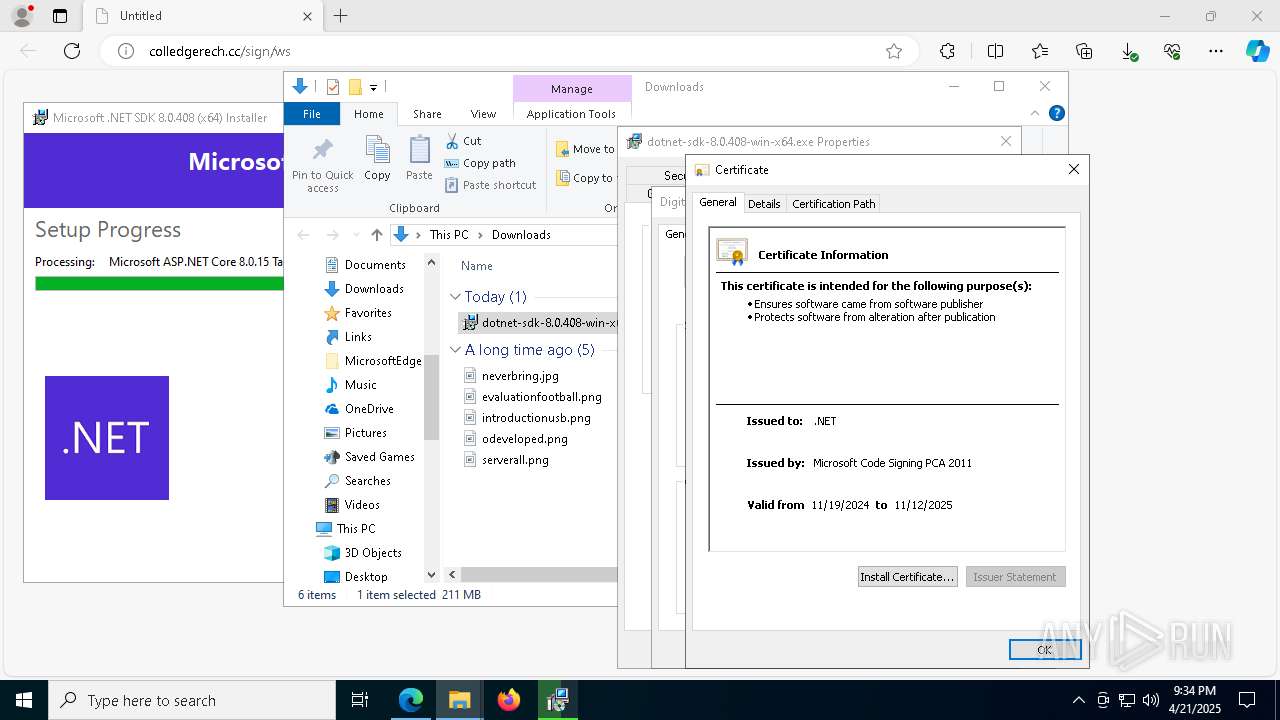Image resolution: width=1280 pixels, height=720 pixels.
Task: Expand breadcrumb arrow after This PC
Action: pyautogui.click(x=480, y=235)
